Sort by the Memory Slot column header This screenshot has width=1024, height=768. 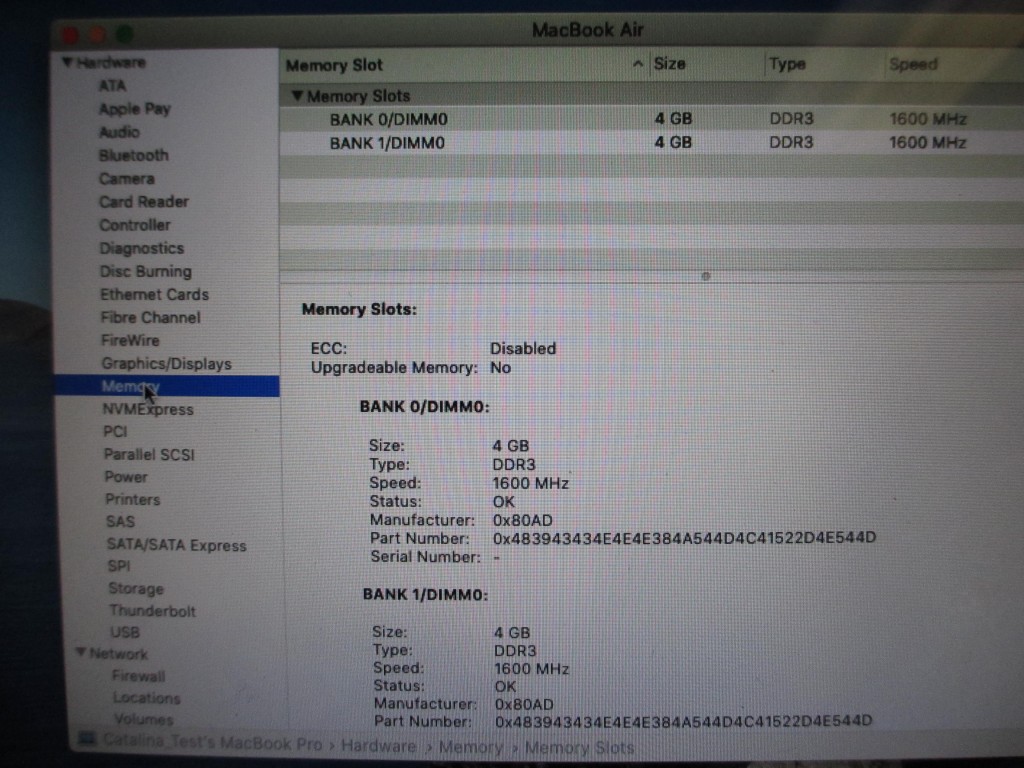(x=464, y=65)
